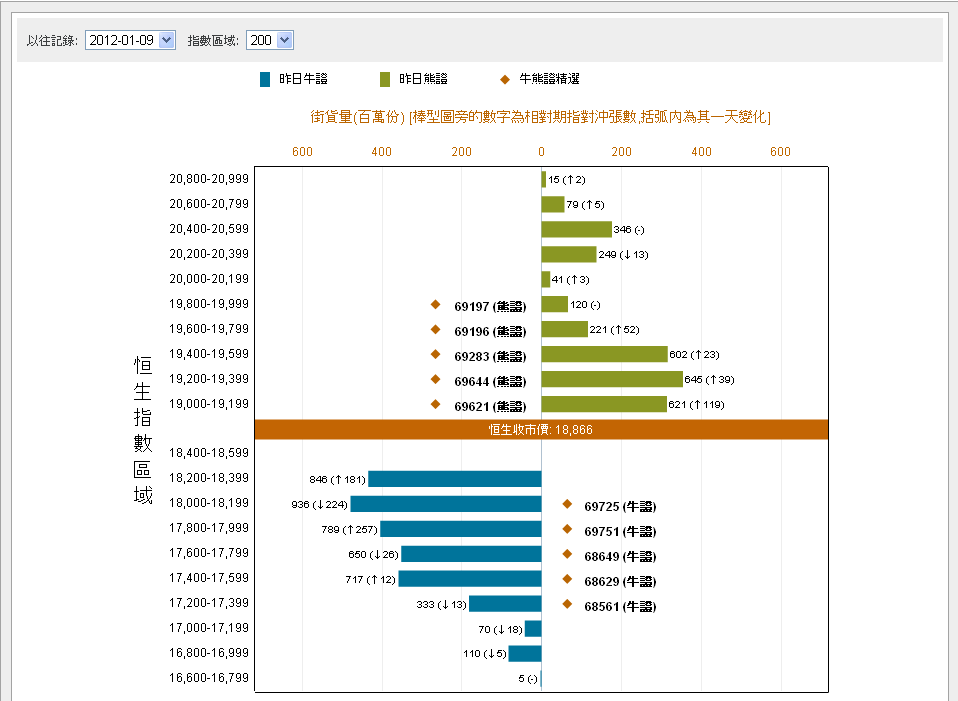Click the green 昨日熊證 legend swatch
Screen dimensions: 958x701
tap(385, 79)
